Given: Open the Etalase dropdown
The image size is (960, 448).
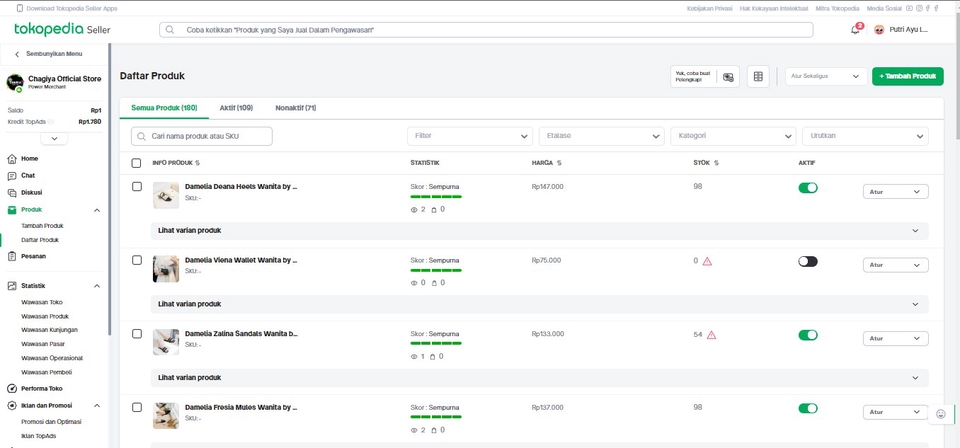Looking at the screenshot, I should pos(601,136).
